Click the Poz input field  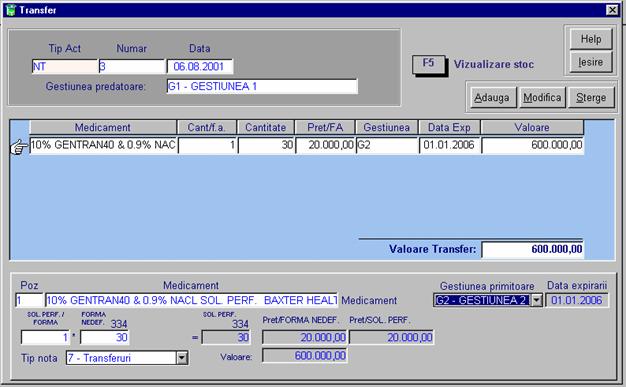[29, 300]
